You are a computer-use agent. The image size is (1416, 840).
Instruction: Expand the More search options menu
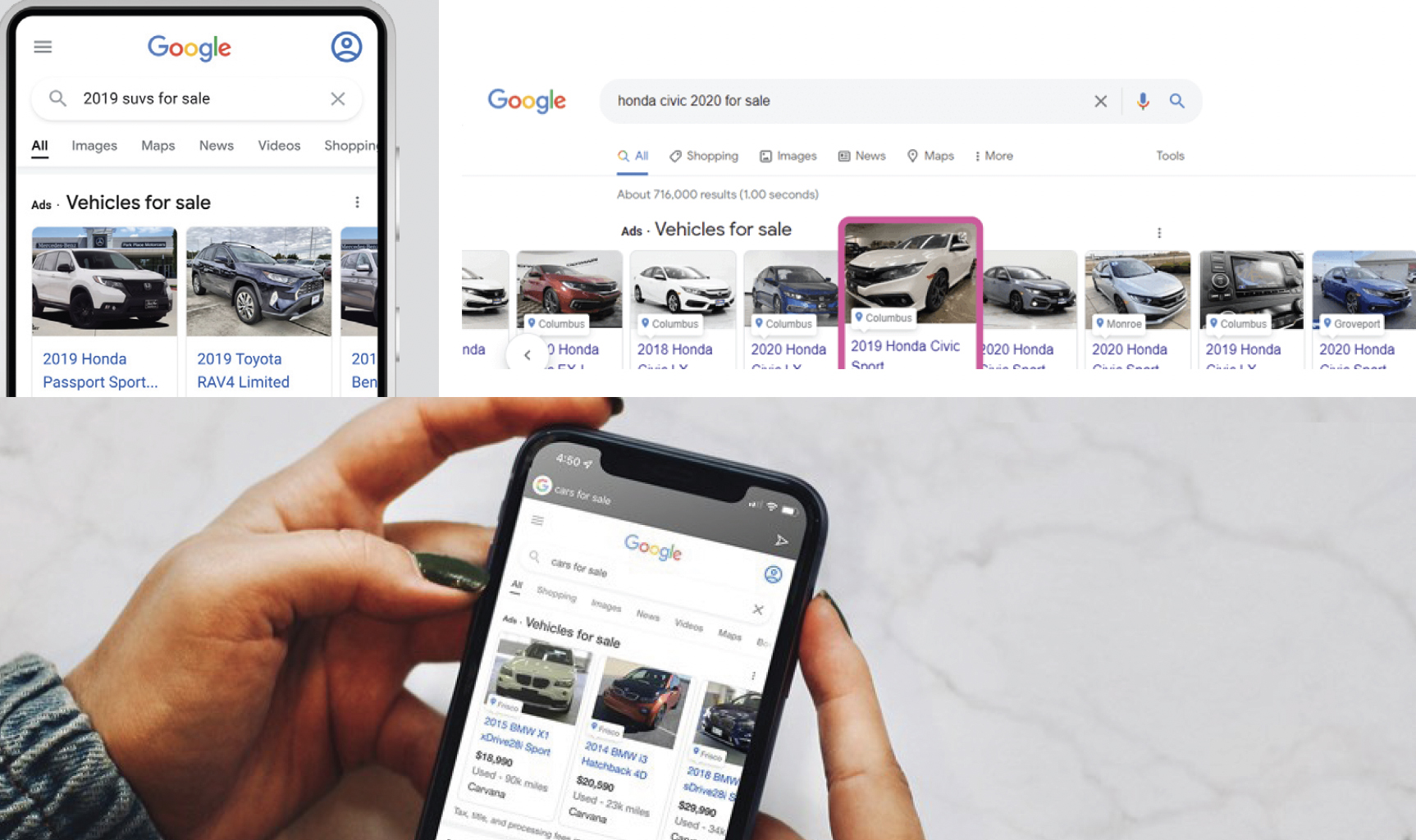tap(993, 156)
